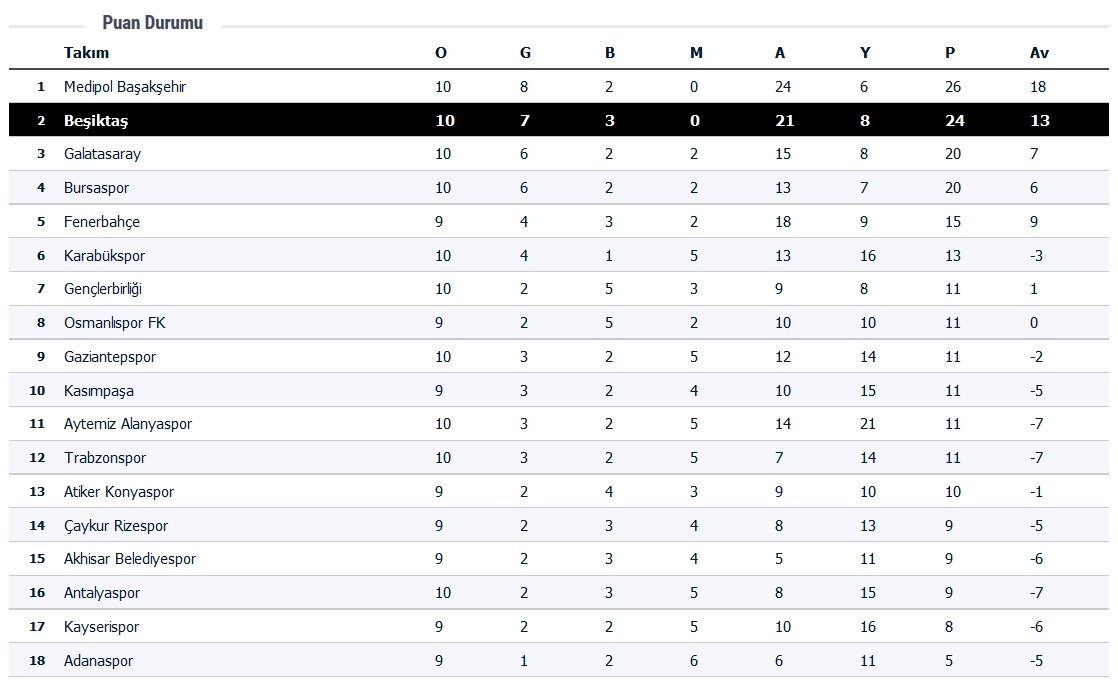Open Fenerbahçe team page

point(102,222)
